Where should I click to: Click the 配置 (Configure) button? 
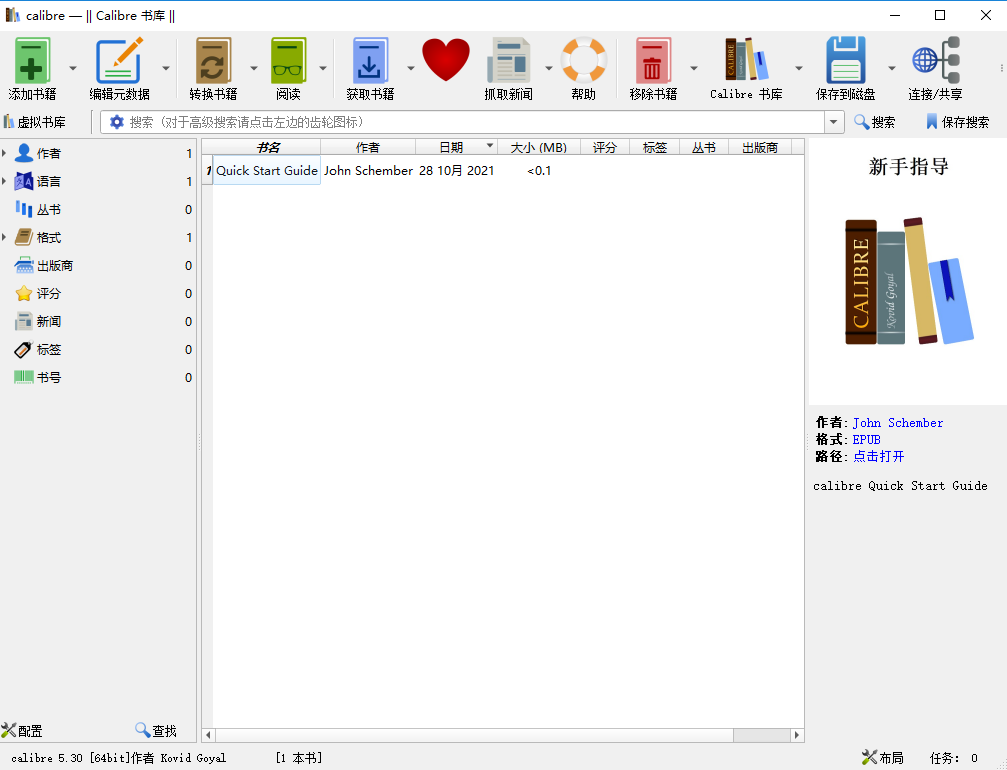click(22, 731)
